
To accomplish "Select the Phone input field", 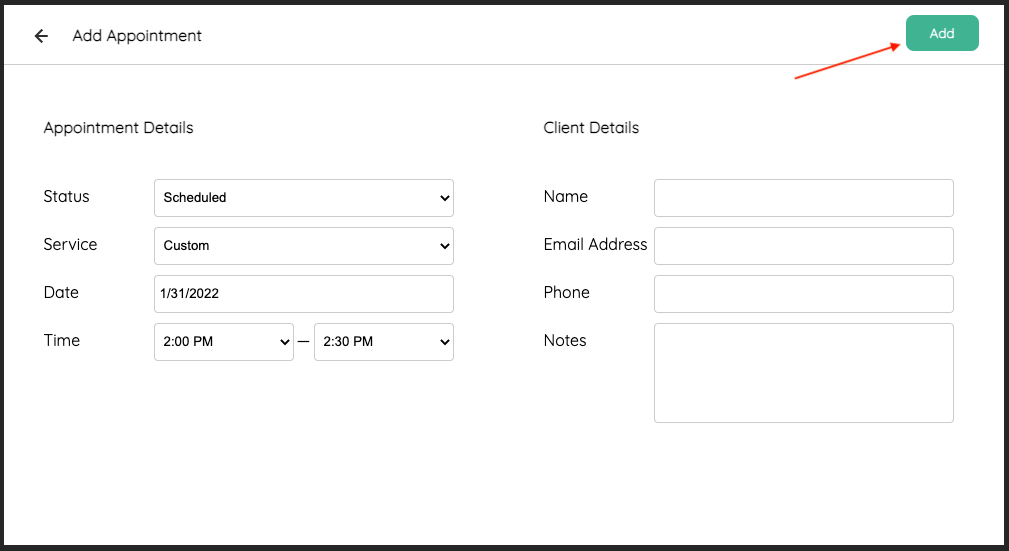I will (x=803, y=294).
